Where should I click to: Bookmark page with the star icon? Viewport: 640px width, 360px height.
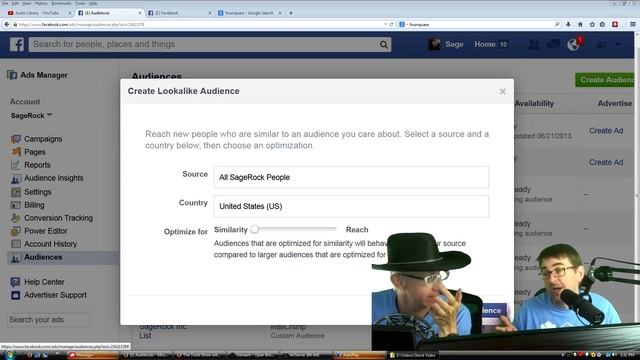592,24
